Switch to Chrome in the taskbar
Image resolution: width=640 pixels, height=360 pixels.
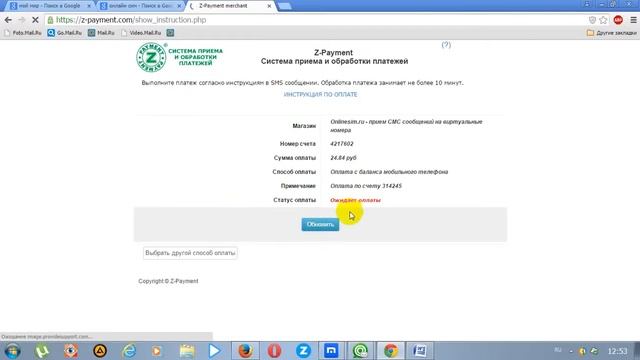click(391, 351)
